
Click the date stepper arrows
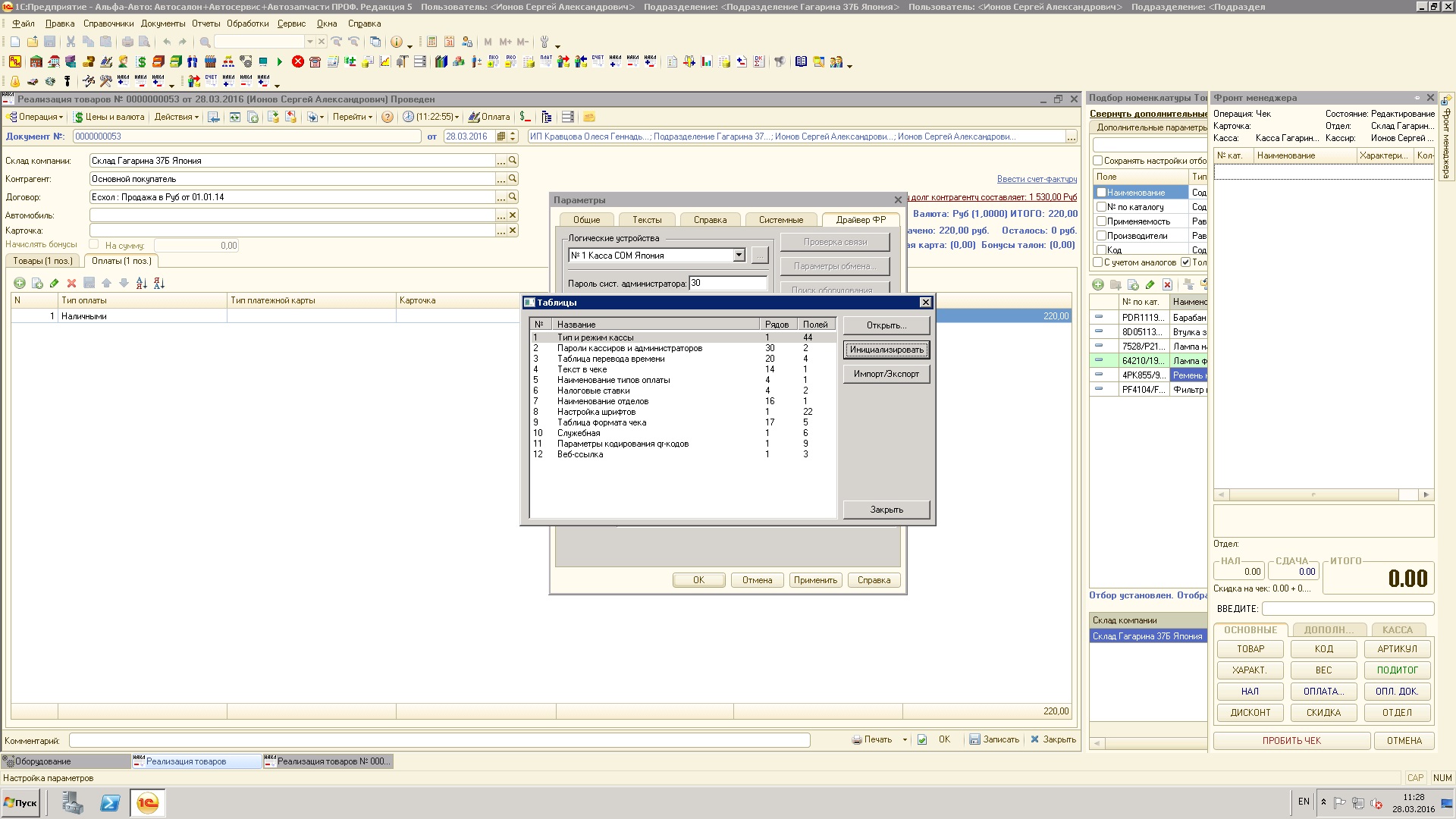coord(513,136)
